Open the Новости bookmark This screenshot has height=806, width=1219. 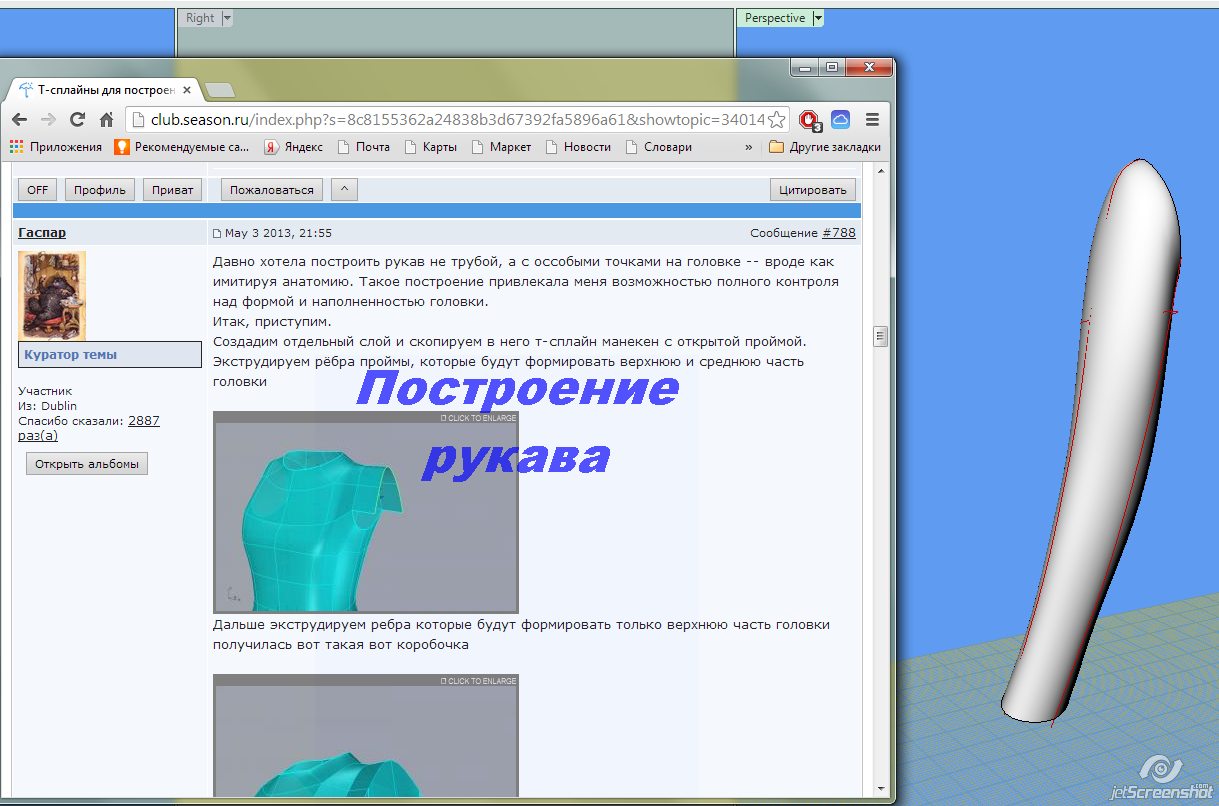[x=578, y=147]
